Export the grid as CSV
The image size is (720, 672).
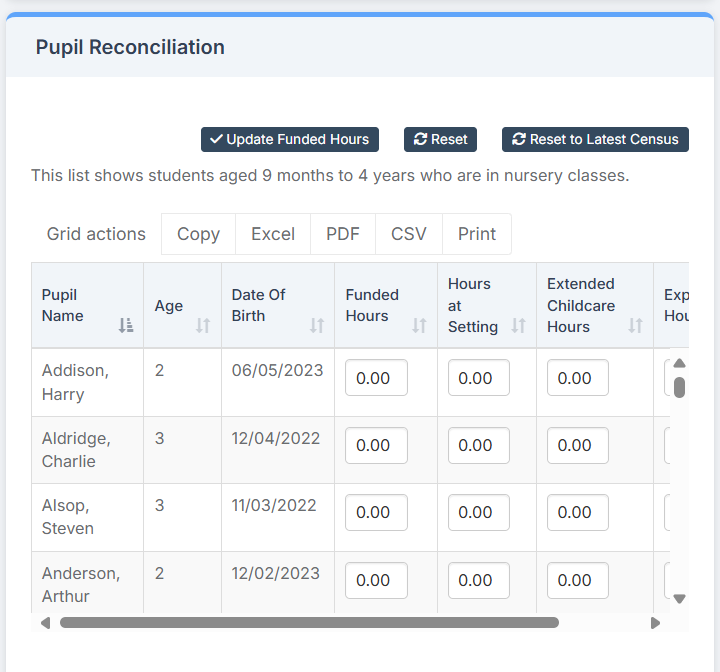point(409,234)
